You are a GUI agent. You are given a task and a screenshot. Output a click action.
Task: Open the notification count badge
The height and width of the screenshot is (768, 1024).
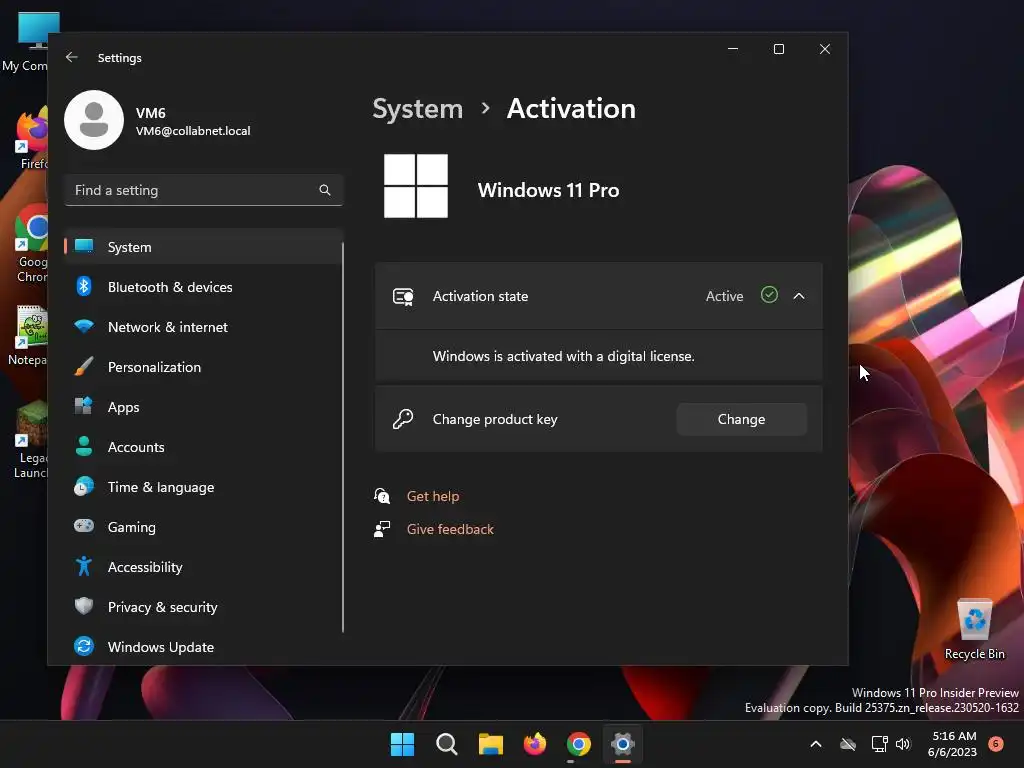pos(996,744)
